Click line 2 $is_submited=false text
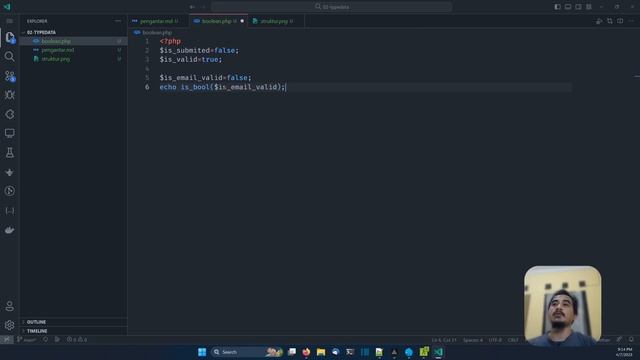Screen dimensions: 640x360 click(x=199, y=51)
